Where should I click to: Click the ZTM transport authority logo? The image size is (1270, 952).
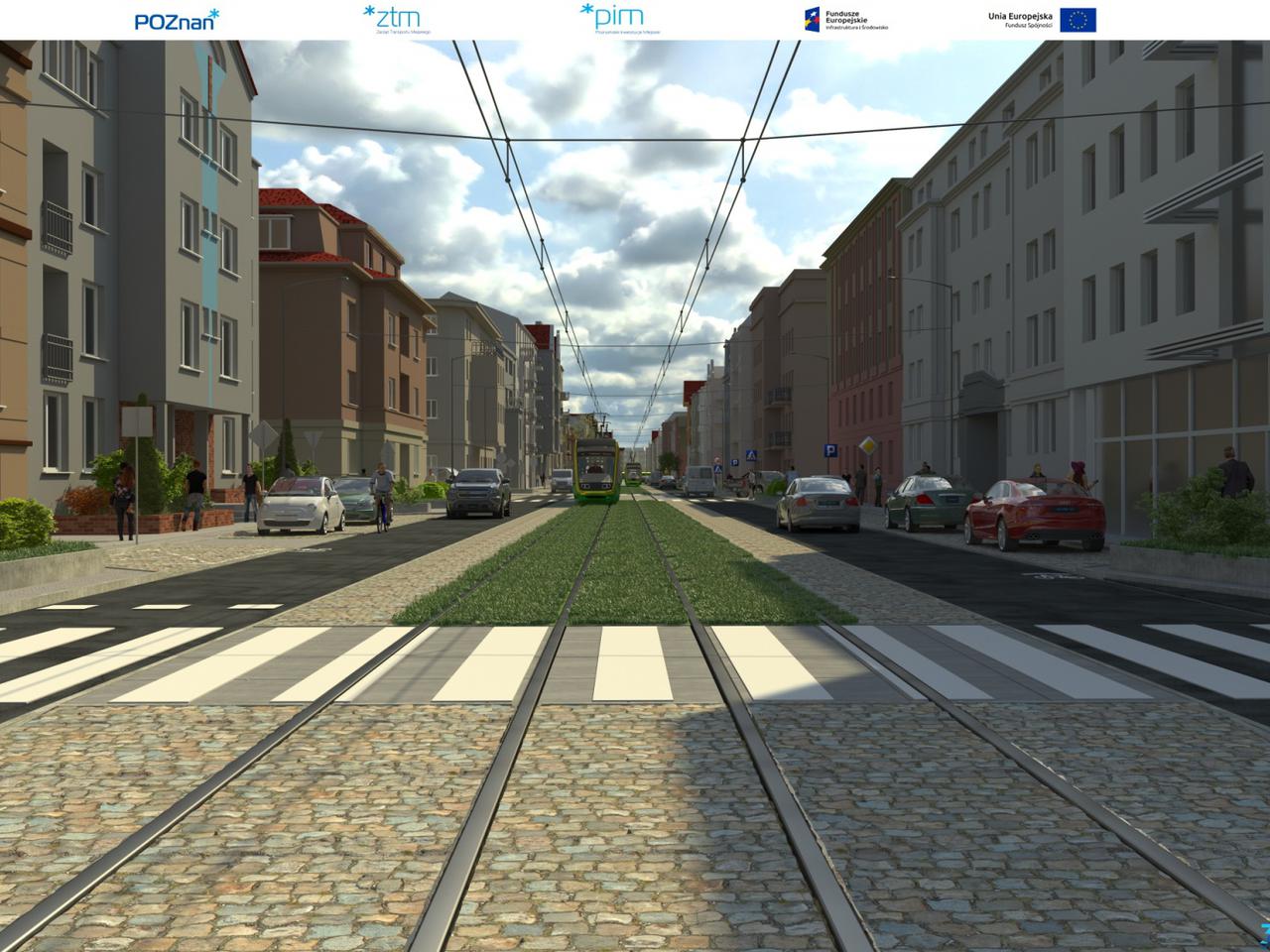[392, 18]
